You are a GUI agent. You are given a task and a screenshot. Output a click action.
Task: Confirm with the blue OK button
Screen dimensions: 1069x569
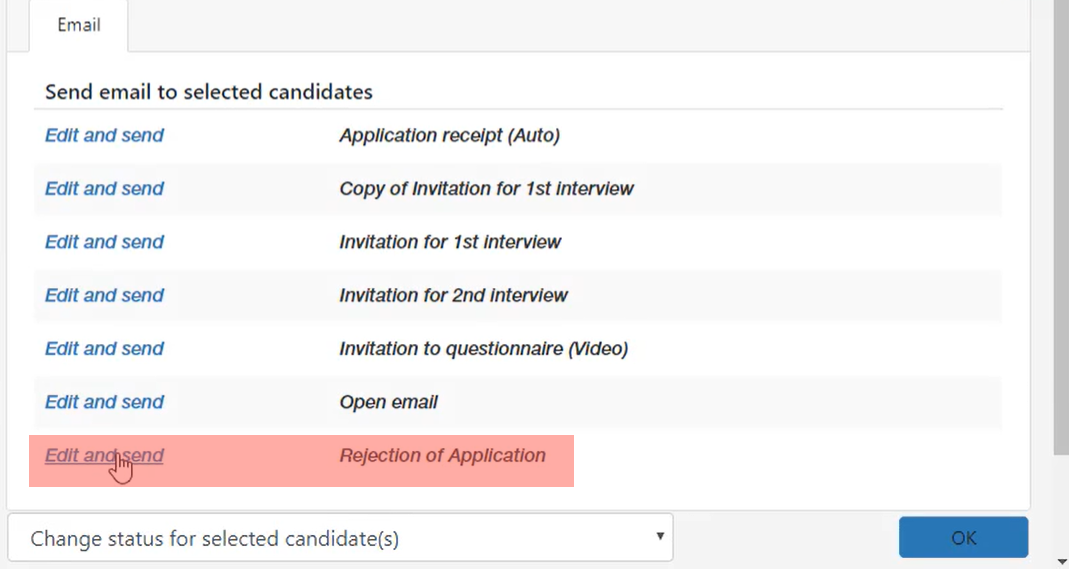(963, 538)
